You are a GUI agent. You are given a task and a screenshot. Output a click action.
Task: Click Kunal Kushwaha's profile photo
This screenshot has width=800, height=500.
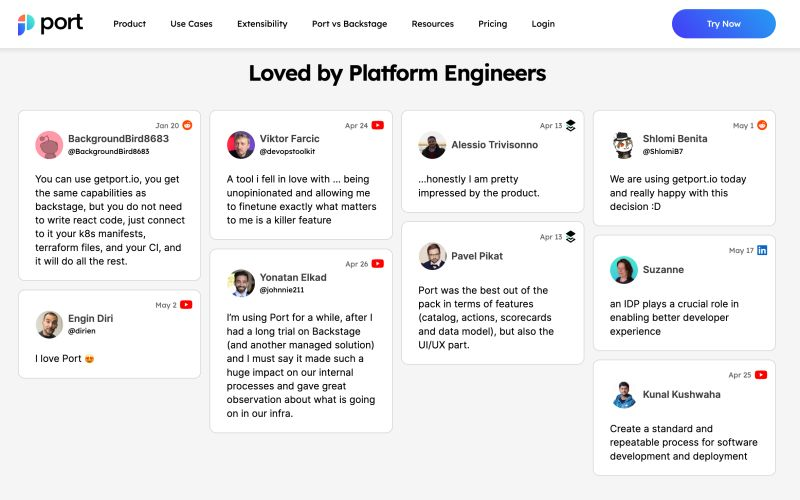pyautogui.click(x=623, y=394)
